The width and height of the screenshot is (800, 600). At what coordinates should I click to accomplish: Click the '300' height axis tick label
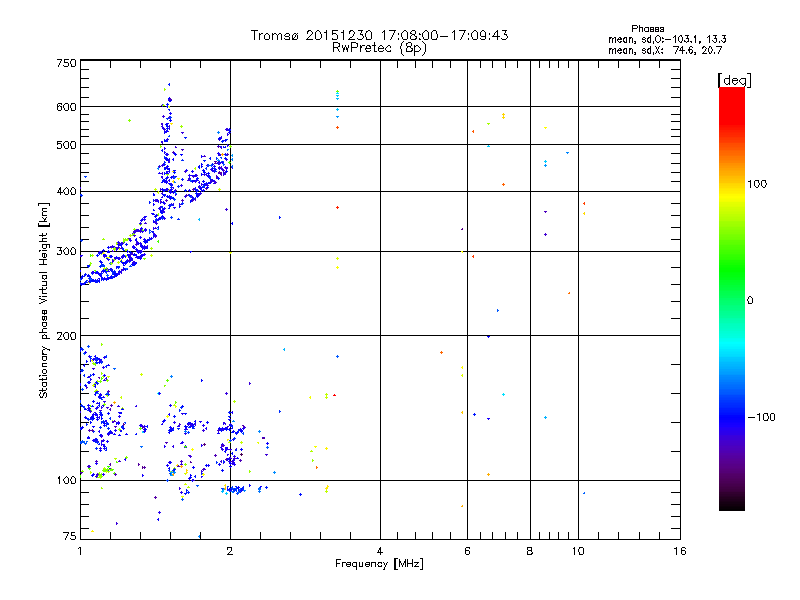coord(66,251)
